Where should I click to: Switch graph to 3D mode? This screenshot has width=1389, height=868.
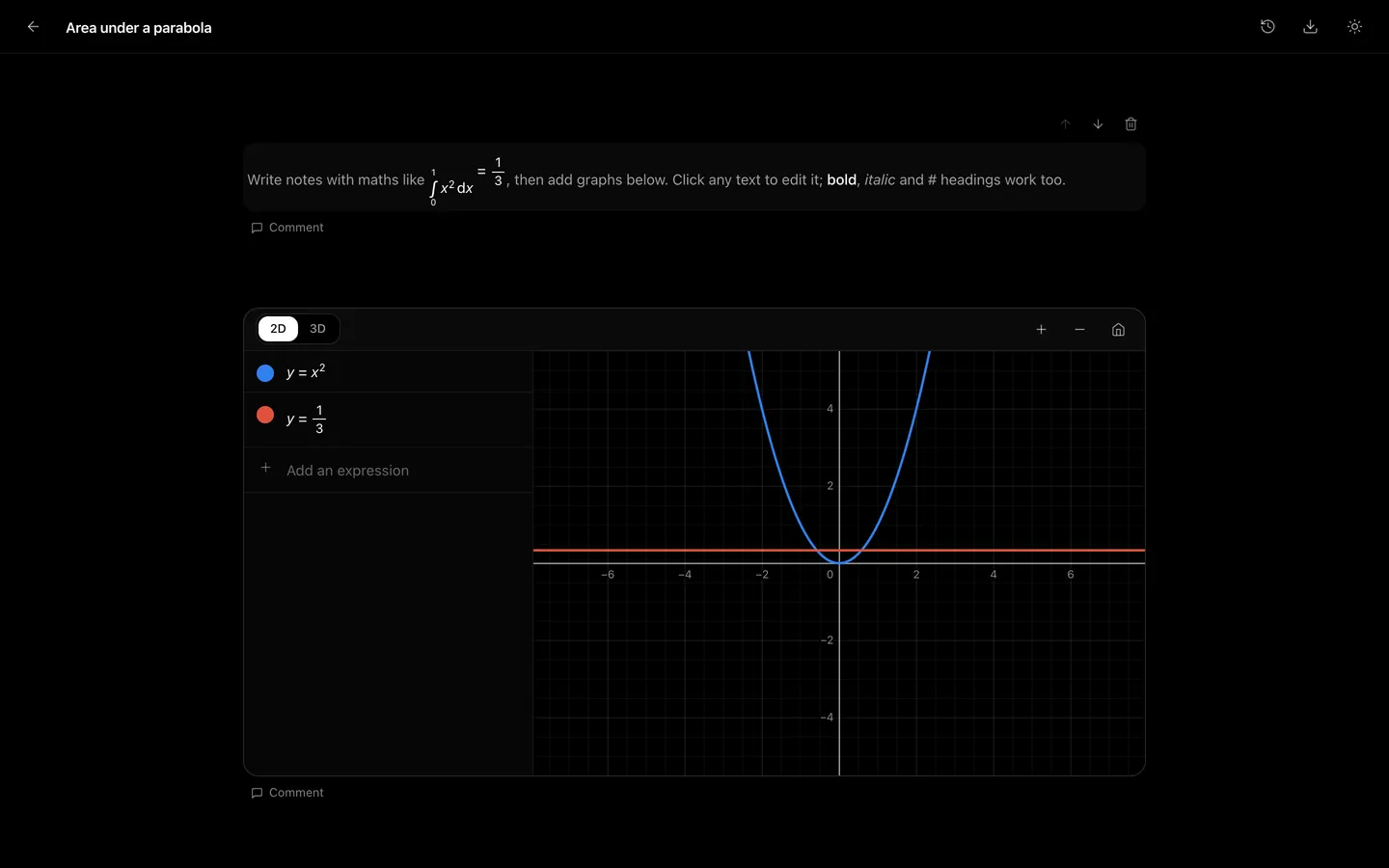(x=317, y=329)
